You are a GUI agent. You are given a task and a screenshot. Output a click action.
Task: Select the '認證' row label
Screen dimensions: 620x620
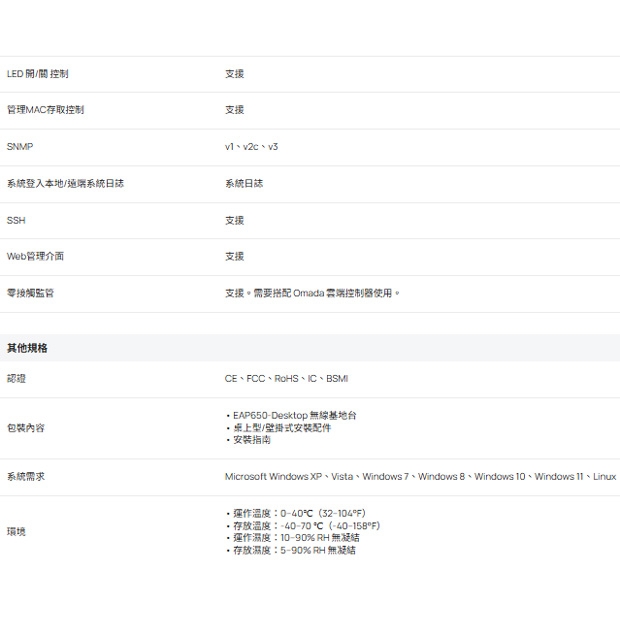click(16, 379)
